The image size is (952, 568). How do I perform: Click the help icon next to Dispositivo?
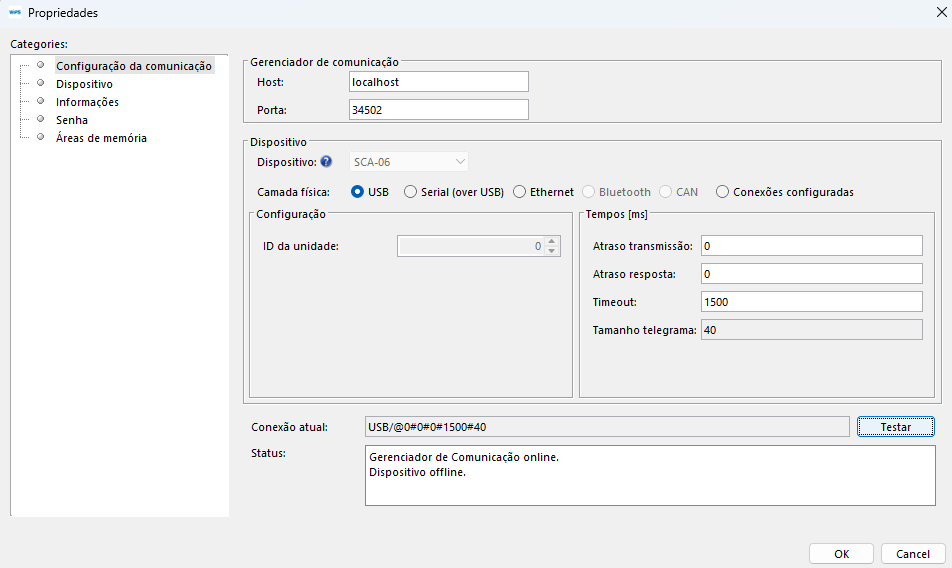coord(326,162)
